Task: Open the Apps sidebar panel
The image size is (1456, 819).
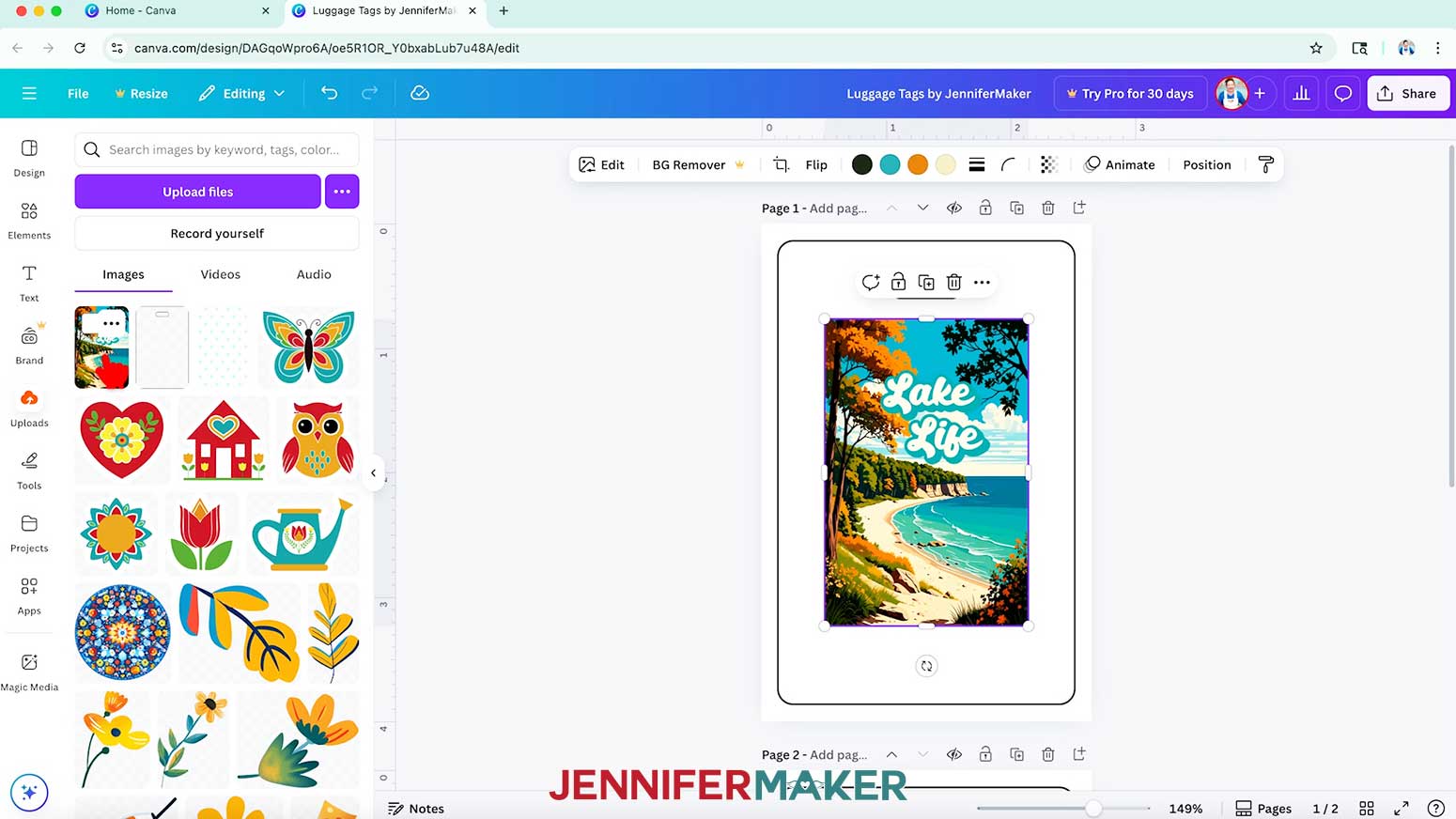Action: 29,596
